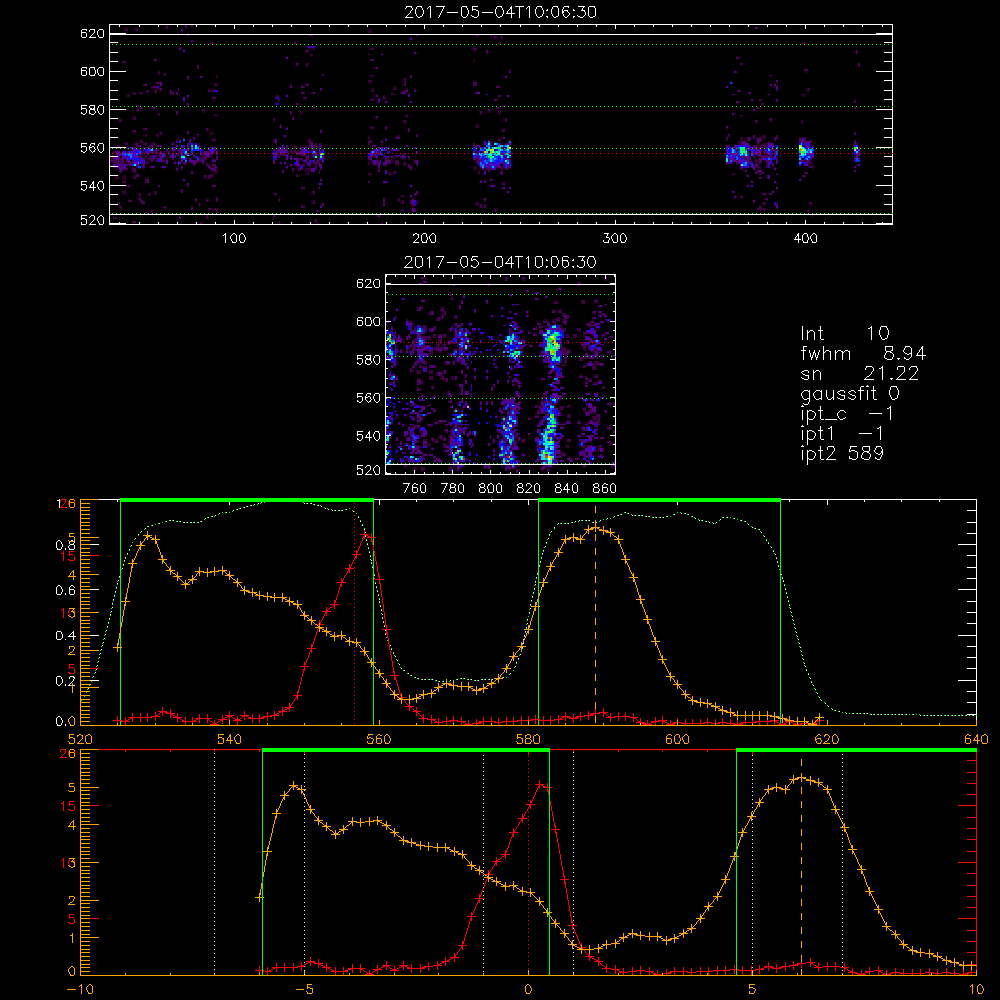Click x-axis label '760' of middle image

[415, 489]
